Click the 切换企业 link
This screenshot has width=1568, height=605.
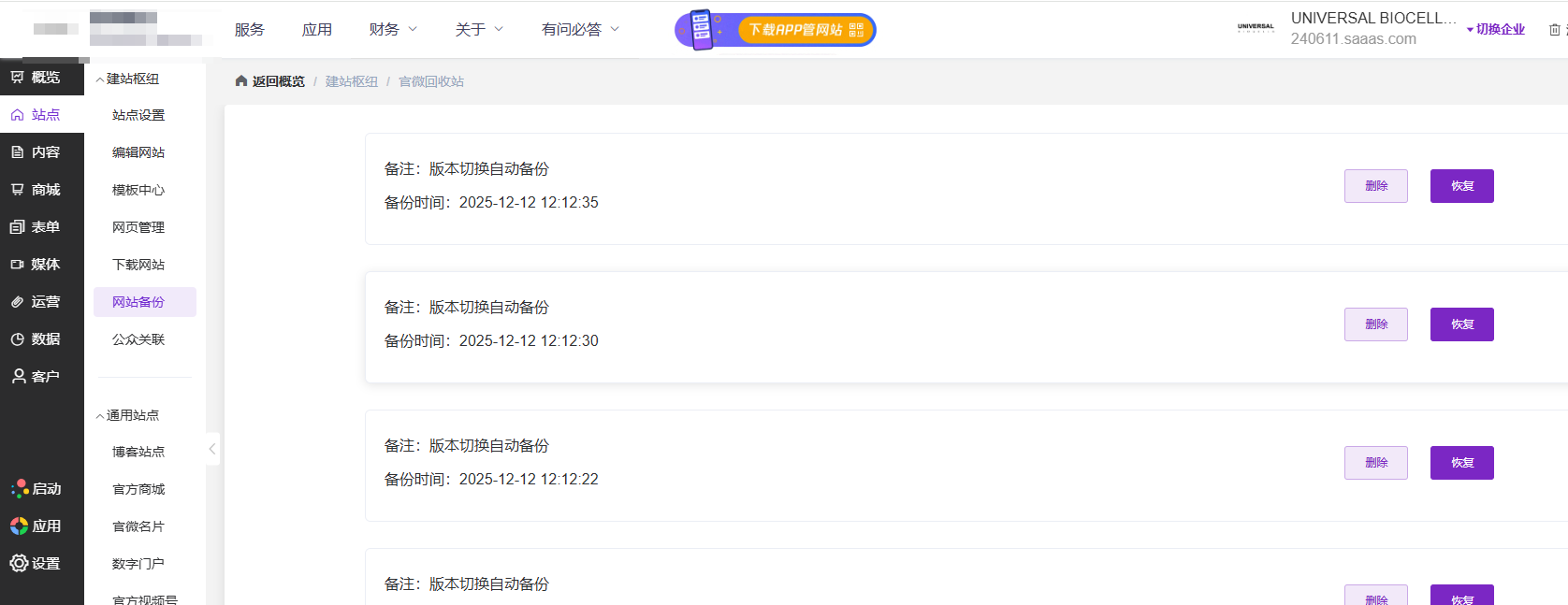[x=1499, y=30]
